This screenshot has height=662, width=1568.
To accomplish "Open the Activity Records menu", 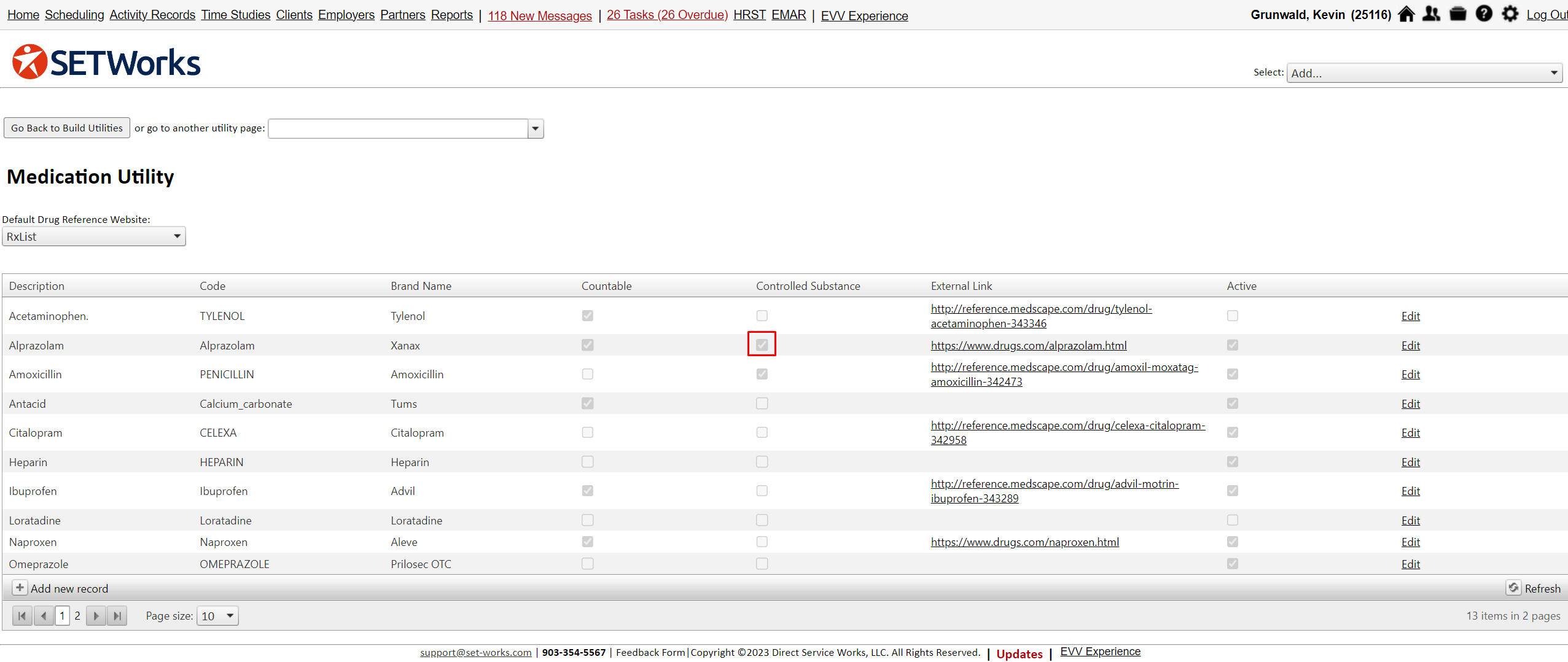I will (152, 15).
